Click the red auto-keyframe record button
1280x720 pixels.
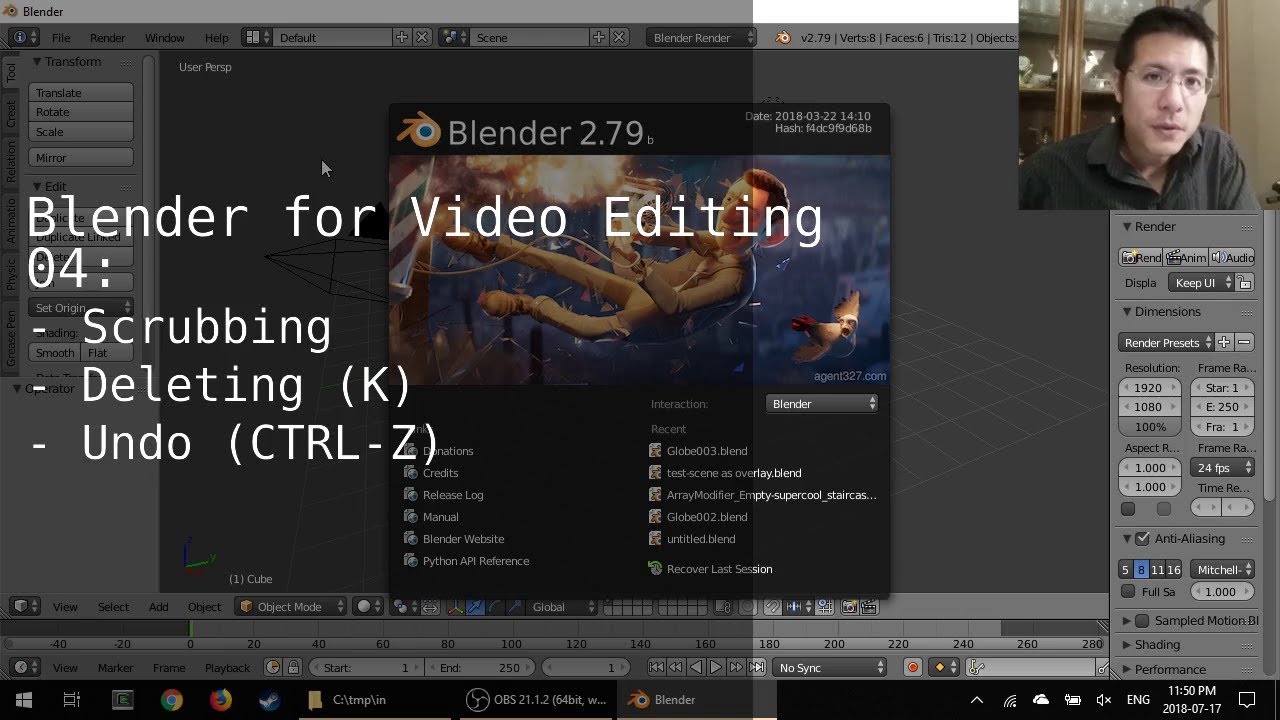pyautogui.click(x=912, y=667)
